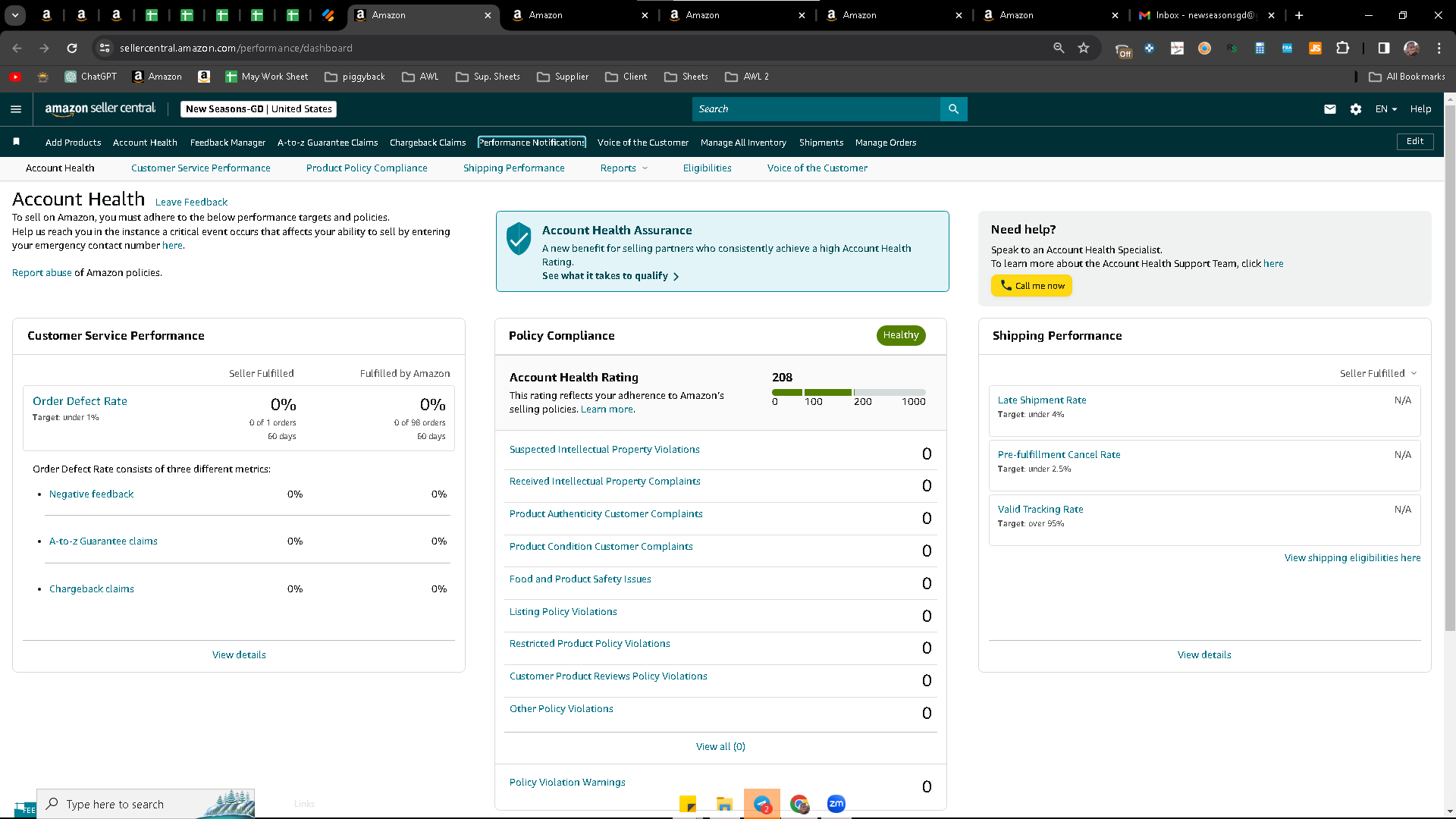
Task: Open the YouTube bookmark icon
Action: coord(15,77)
